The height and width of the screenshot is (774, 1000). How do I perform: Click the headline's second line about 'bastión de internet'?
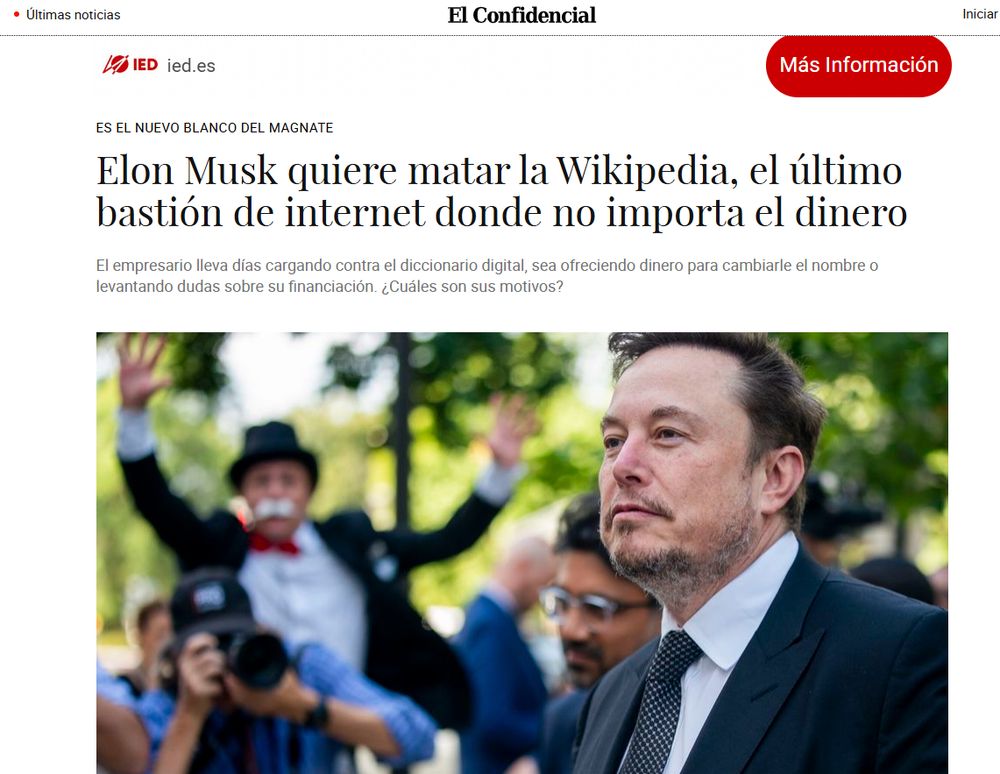point(501,212)
